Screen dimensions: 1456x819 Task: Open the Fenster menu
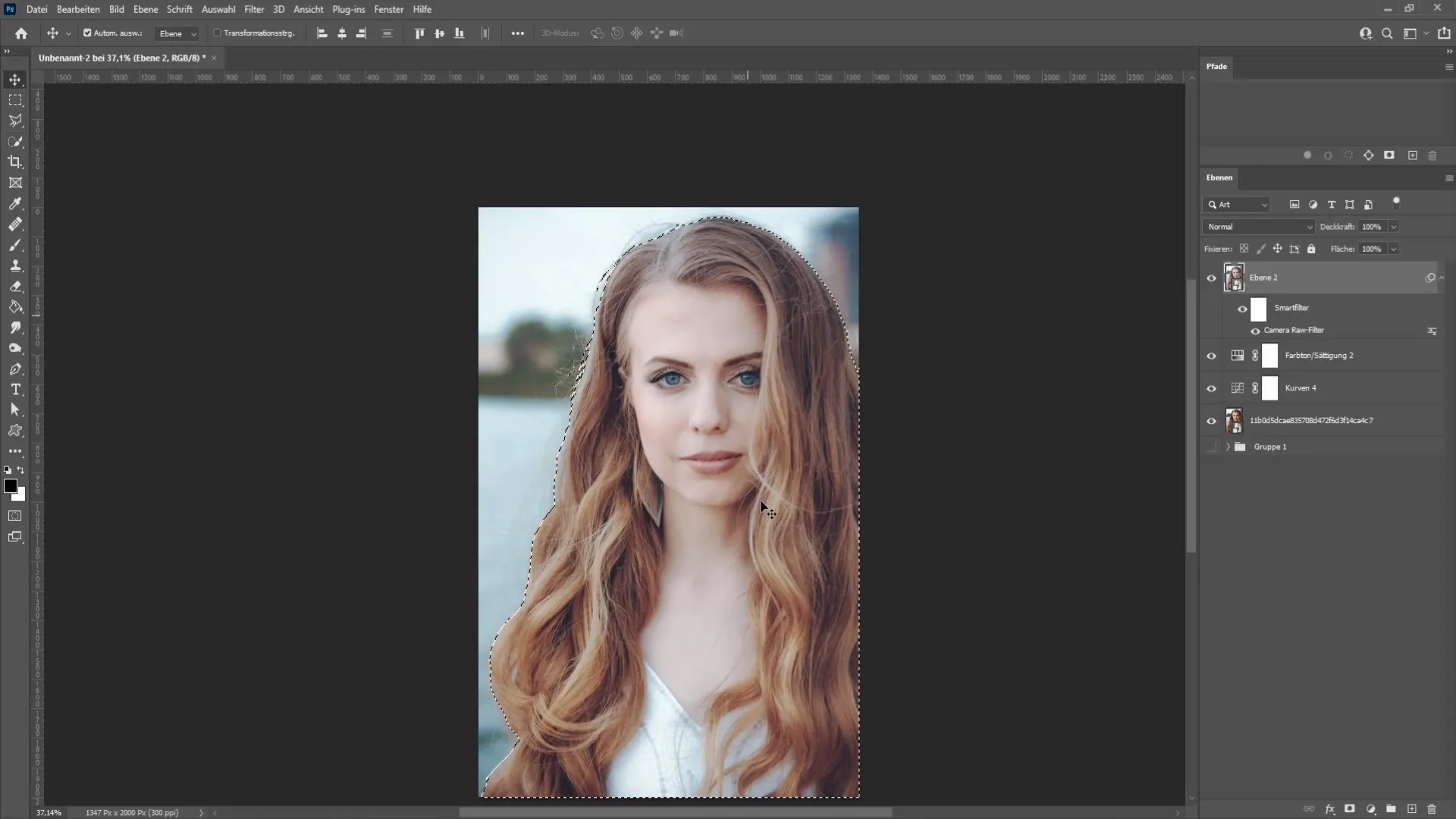[389, 9]
